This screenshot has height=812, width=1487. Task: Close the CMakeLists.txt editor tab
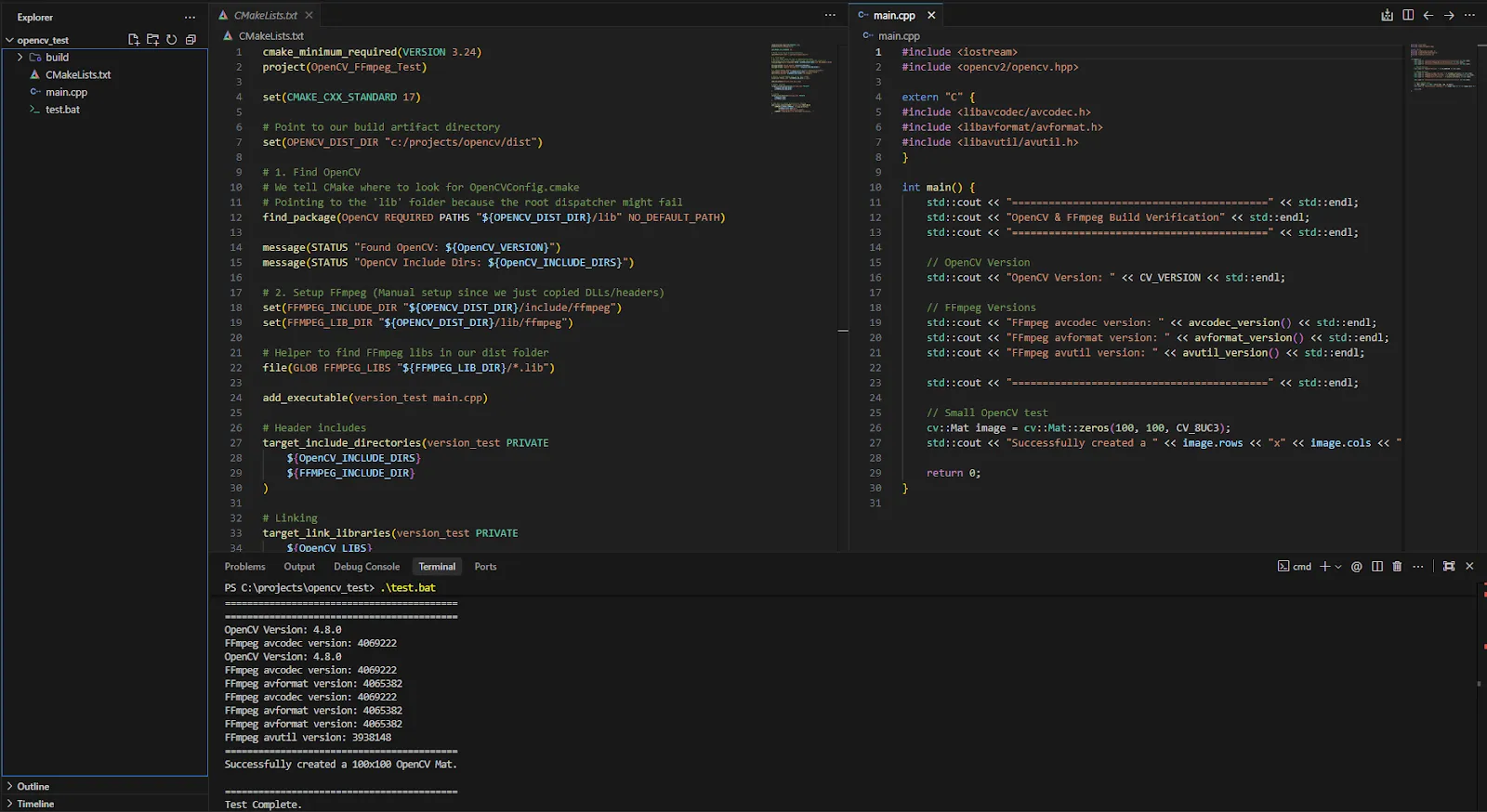[309, 15]
